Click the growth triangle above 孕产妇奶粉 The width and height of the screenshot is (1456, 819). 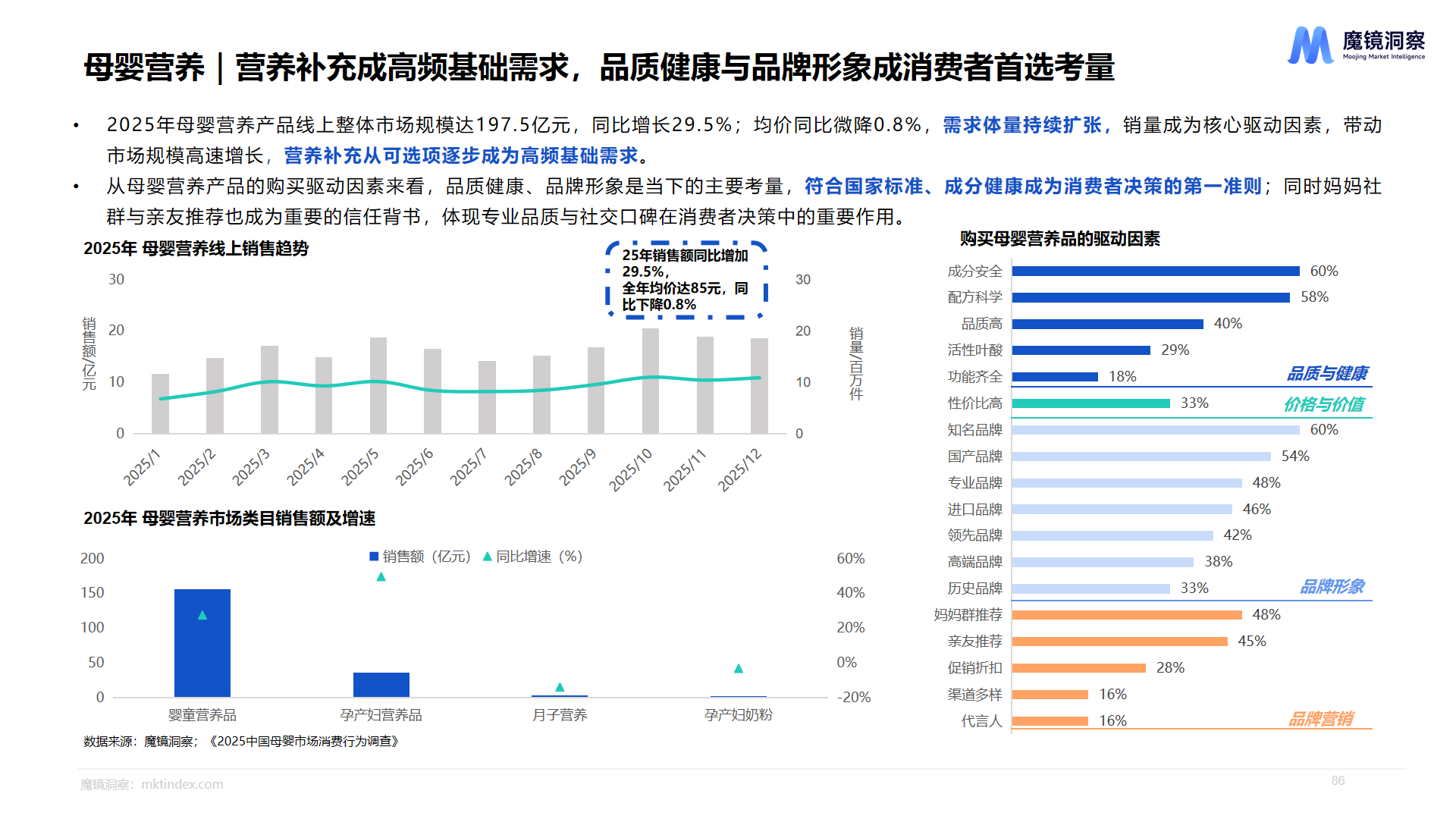click(738, 669)
